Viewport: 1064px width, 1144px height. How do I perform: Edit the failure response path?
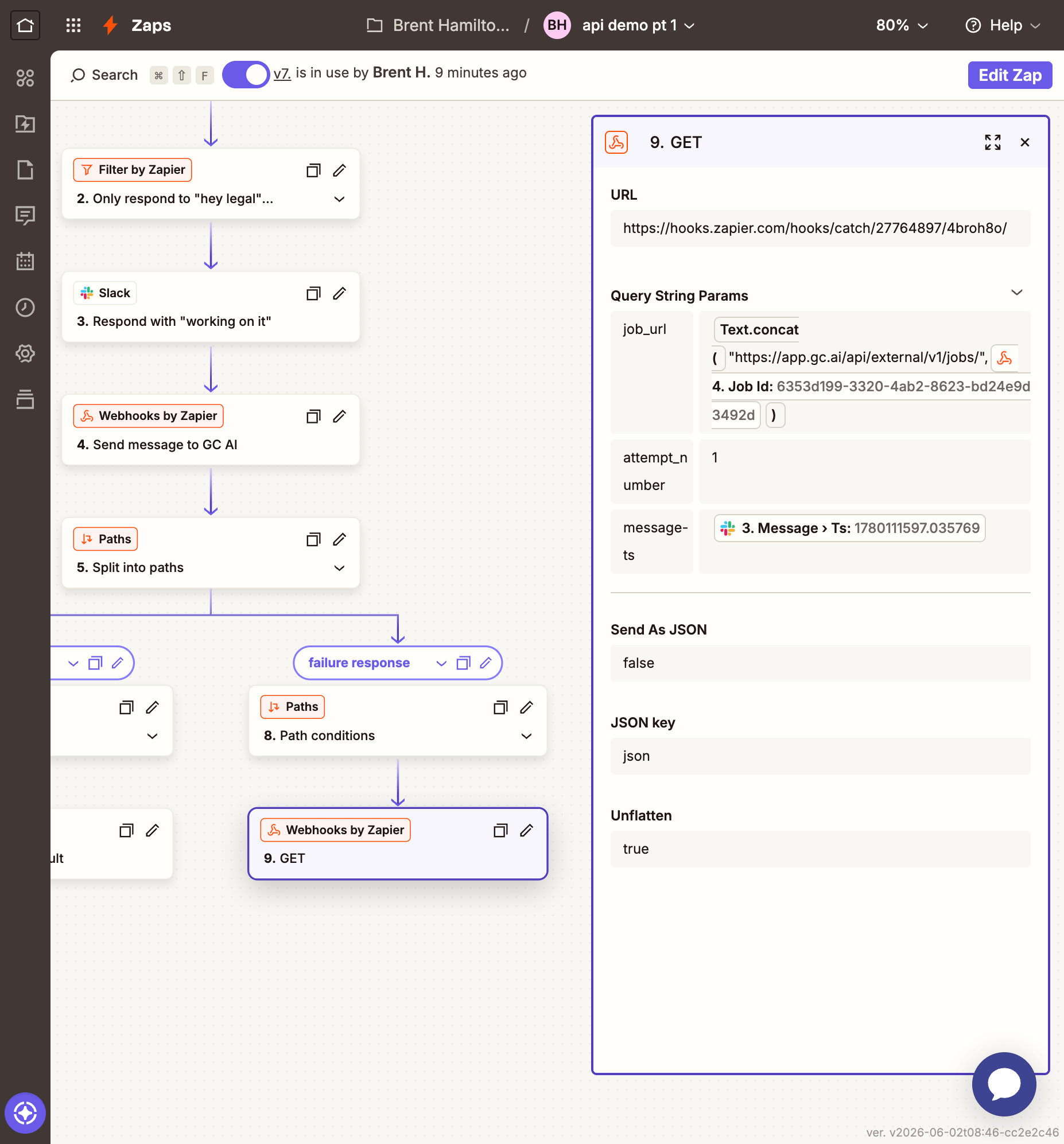point(486,663)
